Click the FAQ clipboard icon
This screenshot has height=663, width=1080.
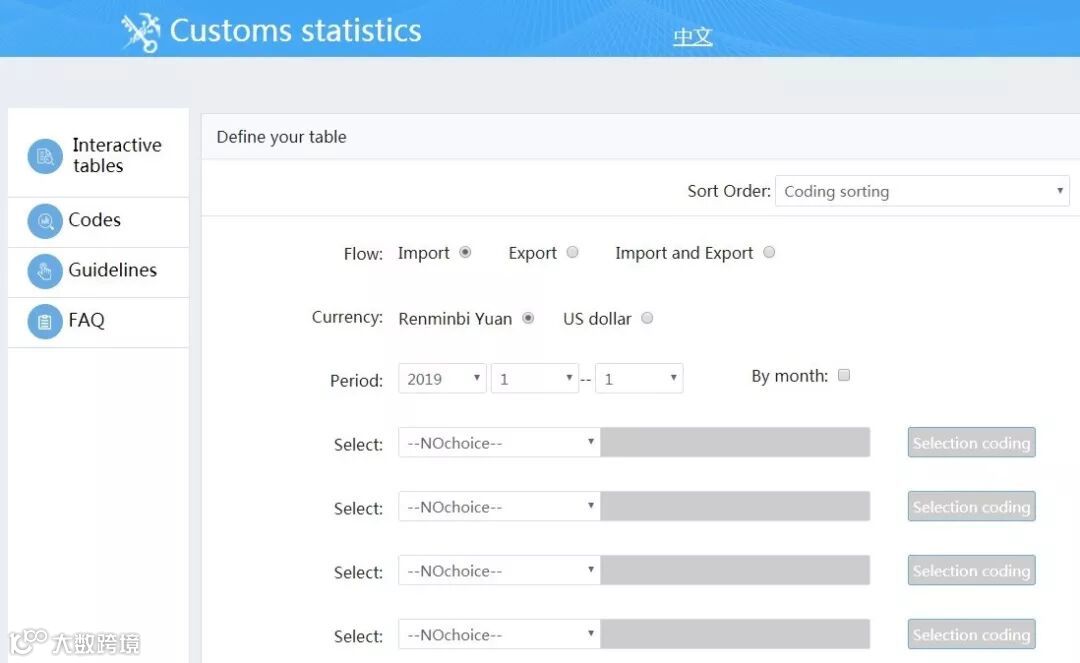click(45, 321)
